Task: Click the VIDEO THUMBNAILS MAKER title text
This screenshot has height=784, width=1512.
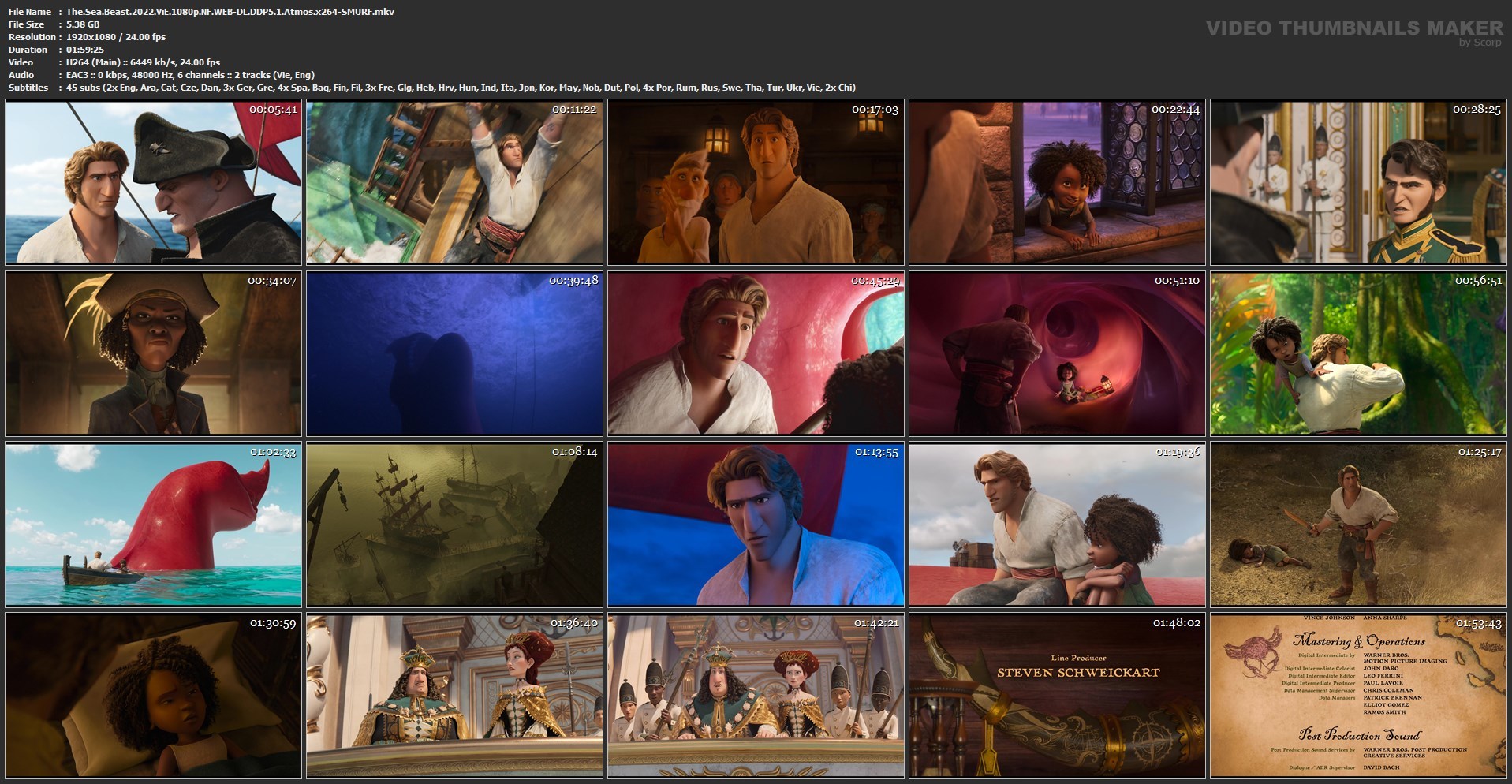Action: click(x=1354, y=28)
